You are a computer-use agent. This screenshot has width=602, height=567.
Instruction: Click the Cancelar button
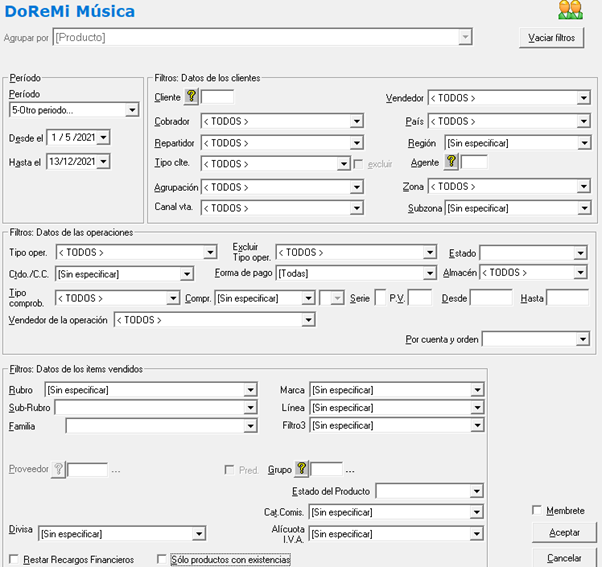point(564,557)
